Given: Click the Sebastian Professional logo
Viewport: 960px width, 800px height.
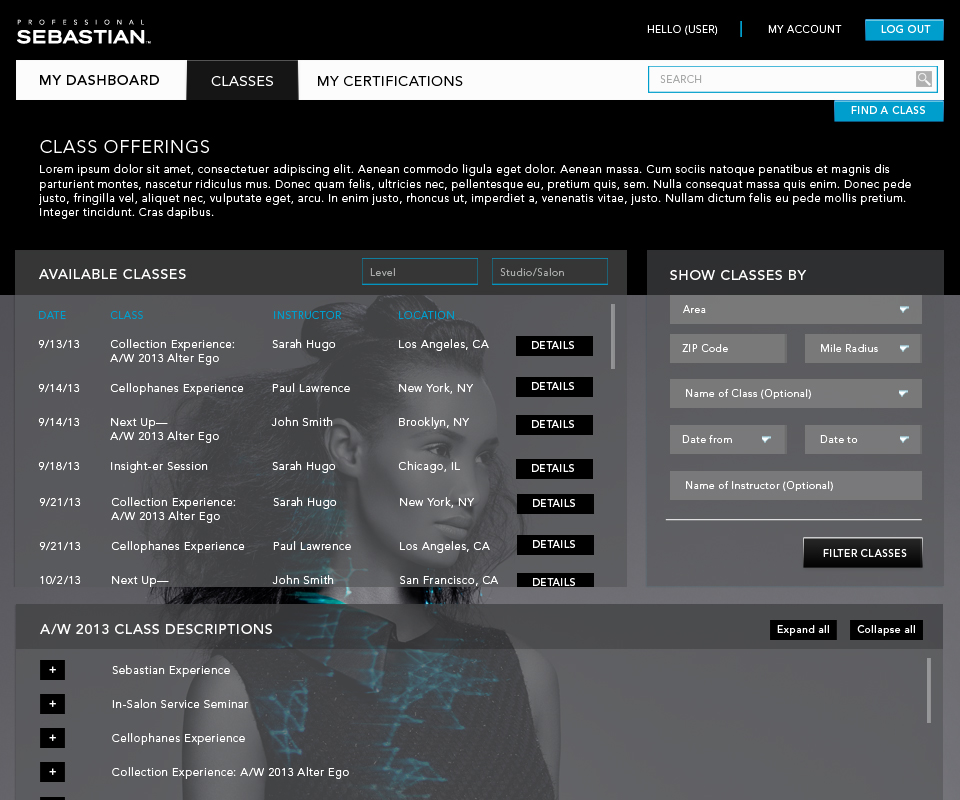Looking at the screenshot, I should click(x=83, y=32).
